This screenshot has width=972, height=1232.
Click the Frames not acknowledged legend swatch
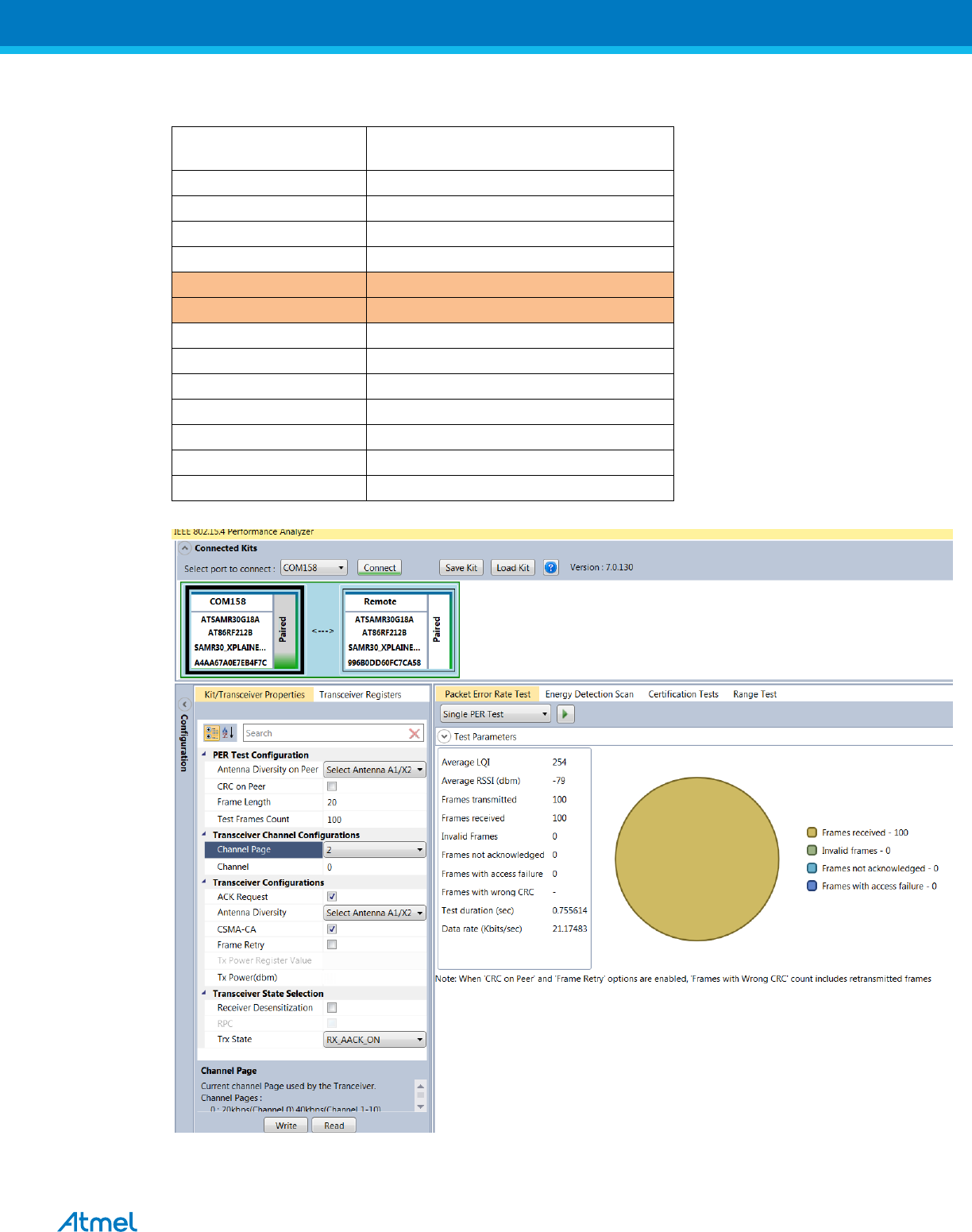[x=812, y=868]
